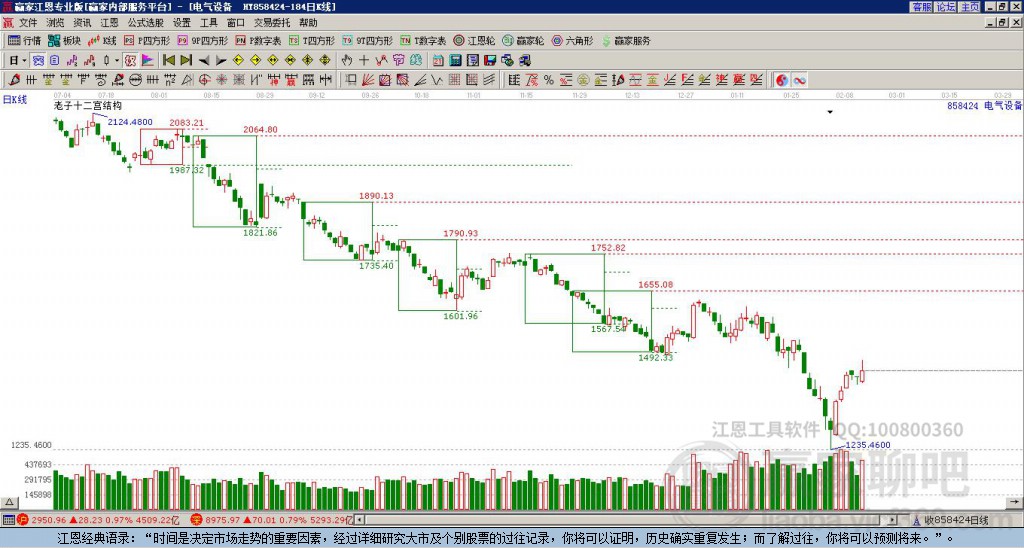Click the Shenzhen index status icon
The height and width of the screenshot is (548, 1024).
click(x=196, y=520)
